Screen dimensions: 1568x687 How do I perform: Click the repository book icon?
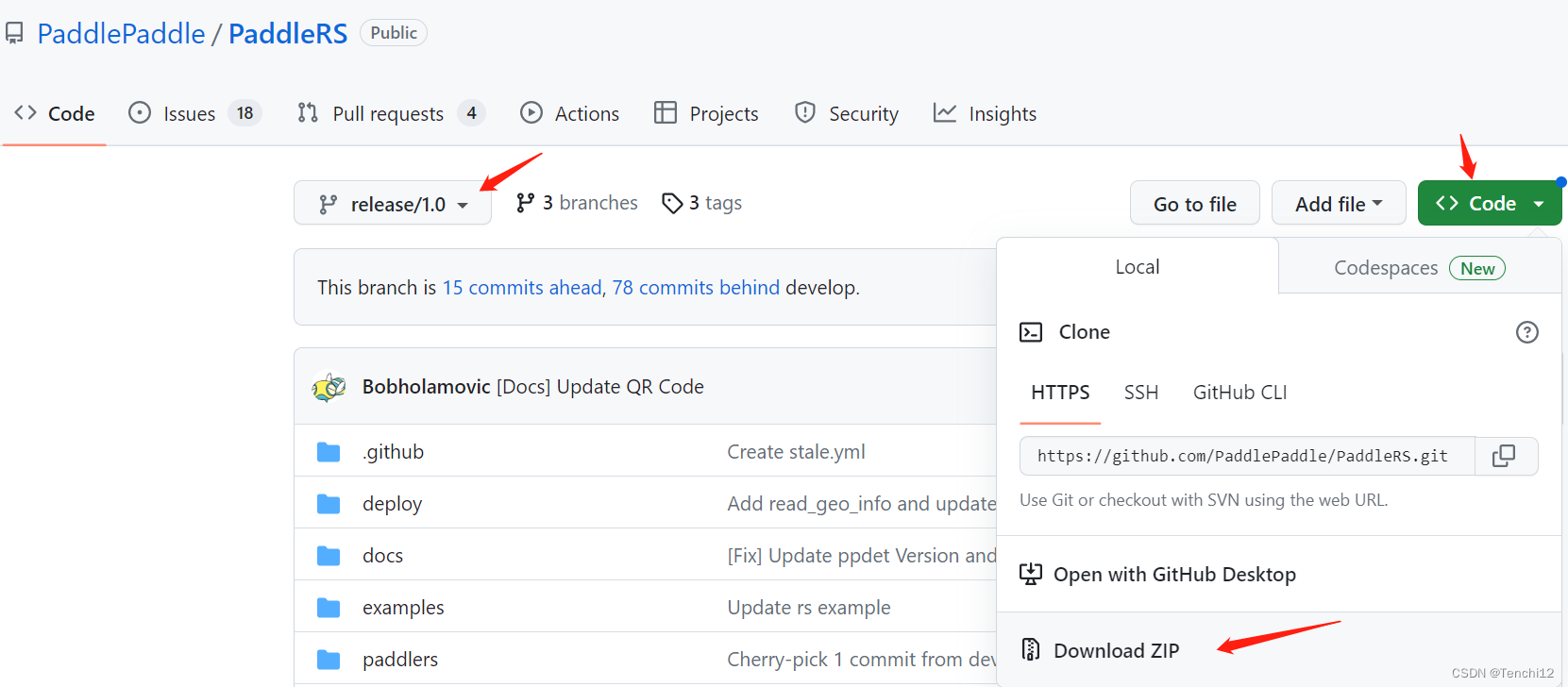click(14, 34)
